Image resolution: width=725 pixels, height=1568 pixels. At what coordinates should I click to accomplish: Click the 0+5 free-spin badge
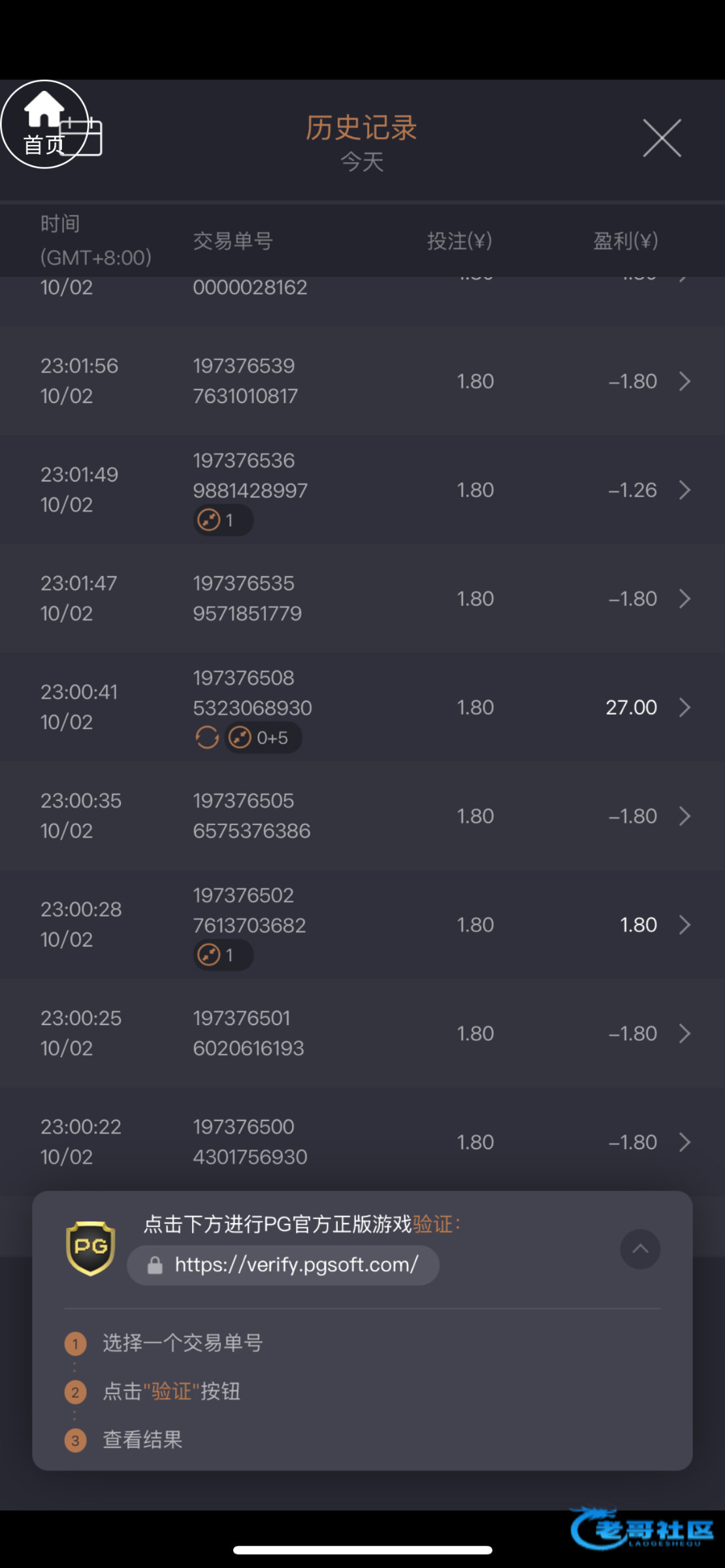[x=263, y=738]
